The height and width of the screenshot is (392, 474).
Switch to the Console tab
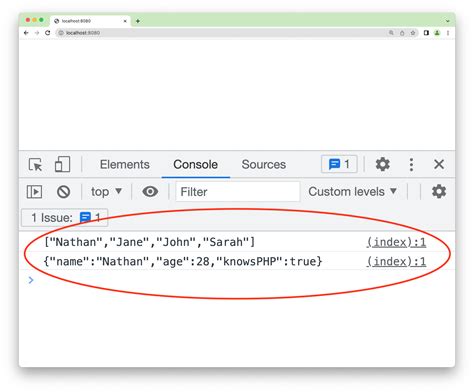[195, 164]
